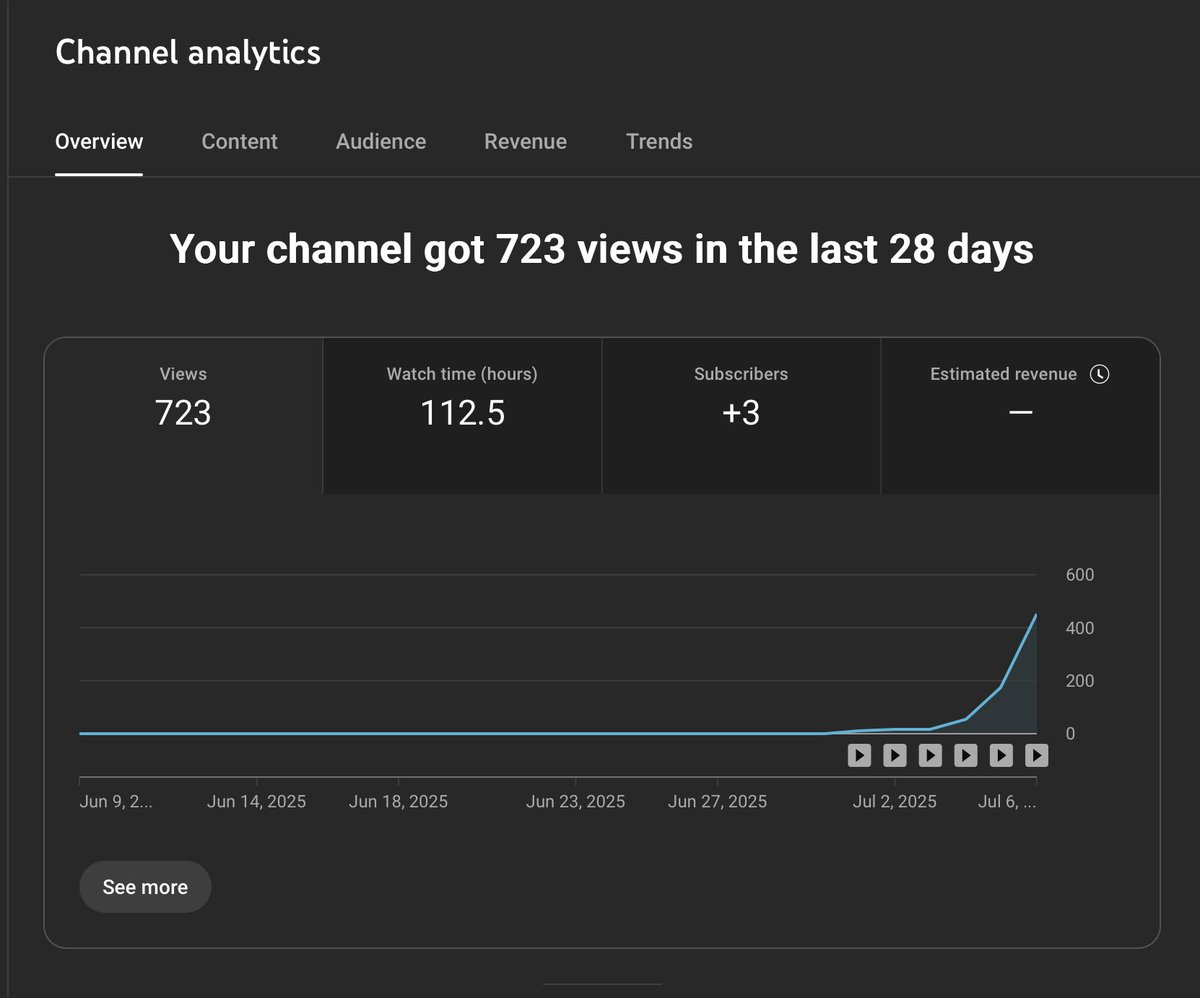Click the second video marker on the chart
The width and height of the screenshot is (1200, 998).
point(895,755)
